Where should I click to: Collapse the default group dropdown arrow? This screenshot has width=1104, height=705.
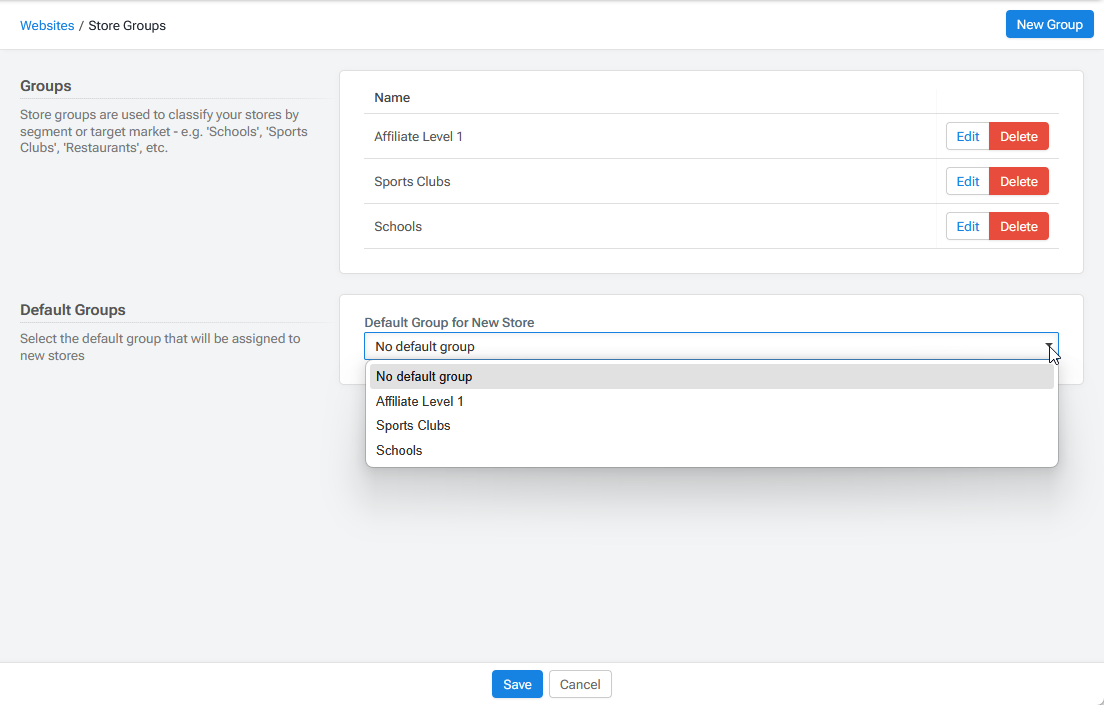coord(1049,347)
